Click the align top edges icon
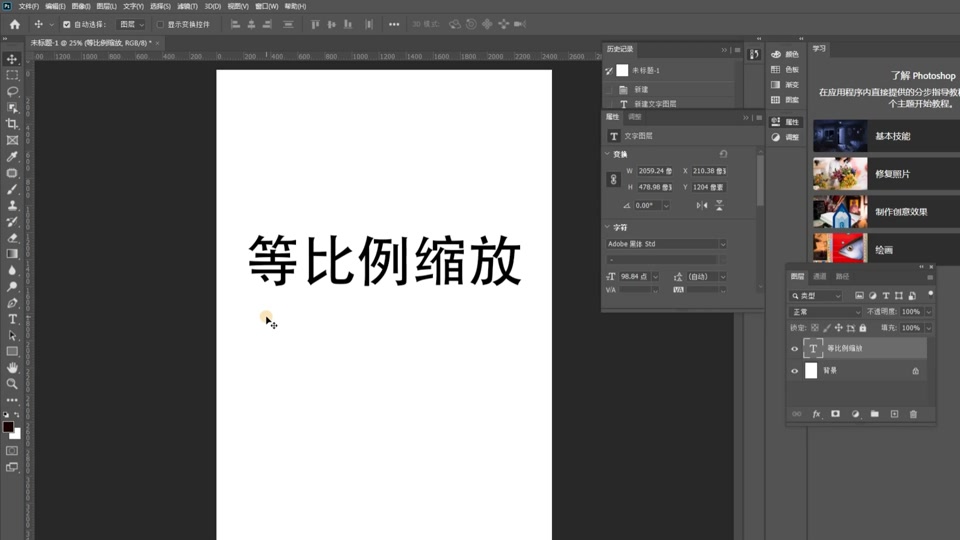960x540 pixels. (315, 24)
